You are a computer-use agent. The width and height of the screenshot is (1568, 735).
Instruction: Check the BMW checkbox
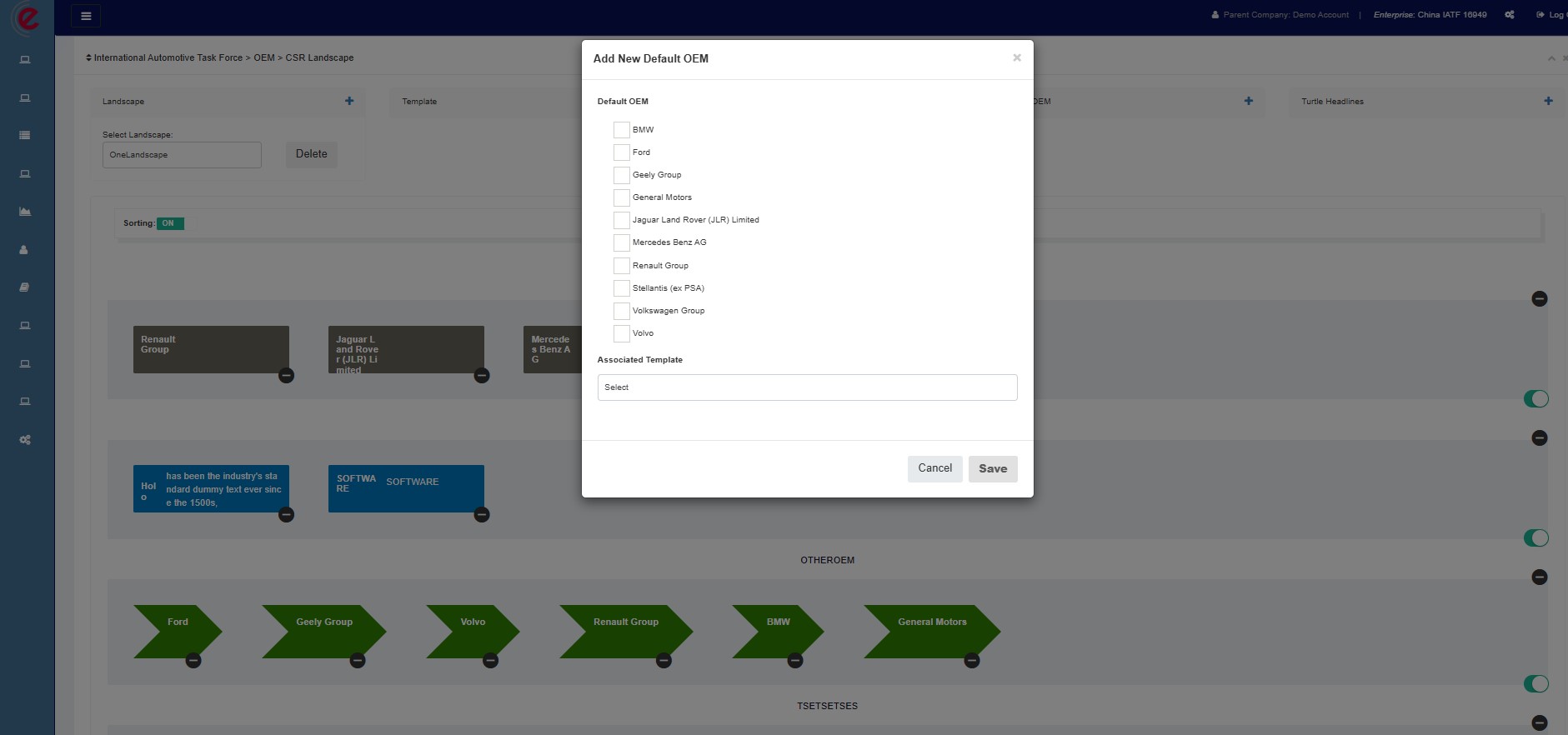click(621, 130)
